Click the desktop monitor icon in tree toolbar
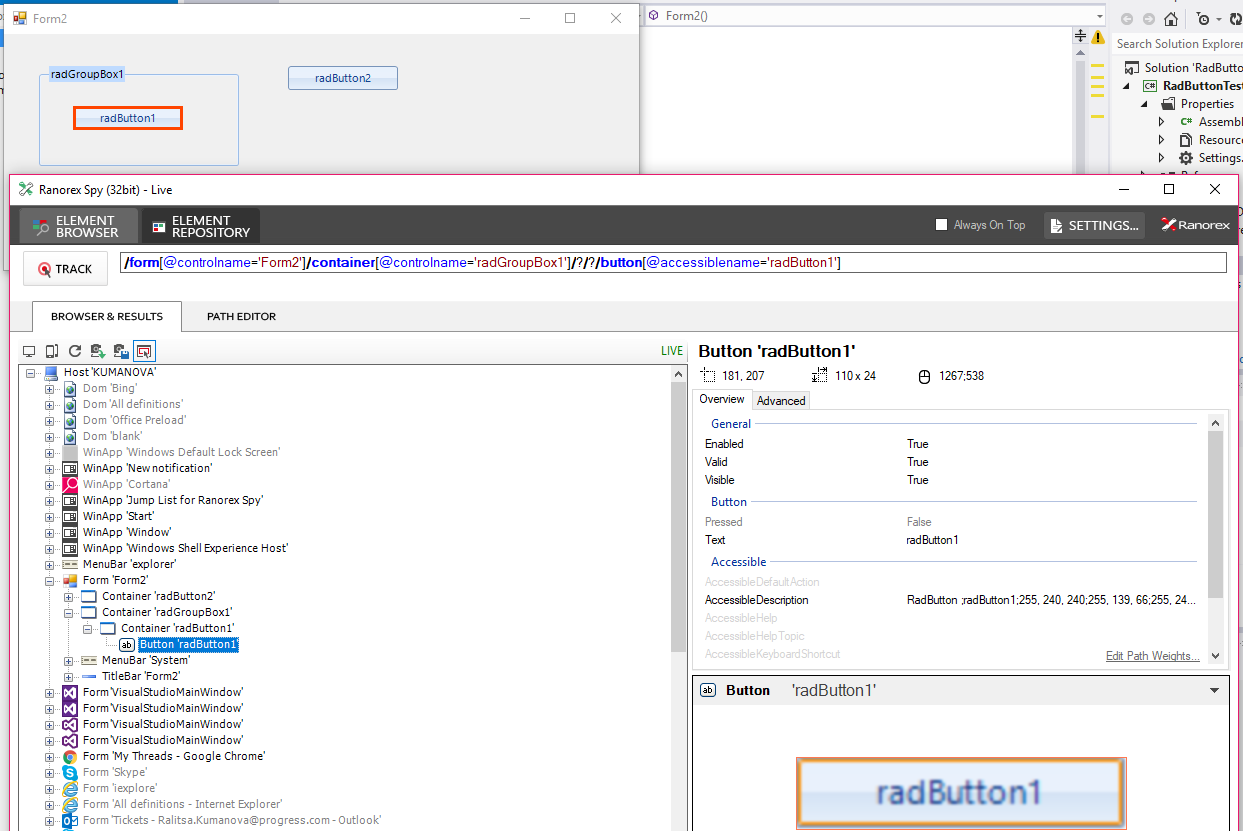 (29, 351)
